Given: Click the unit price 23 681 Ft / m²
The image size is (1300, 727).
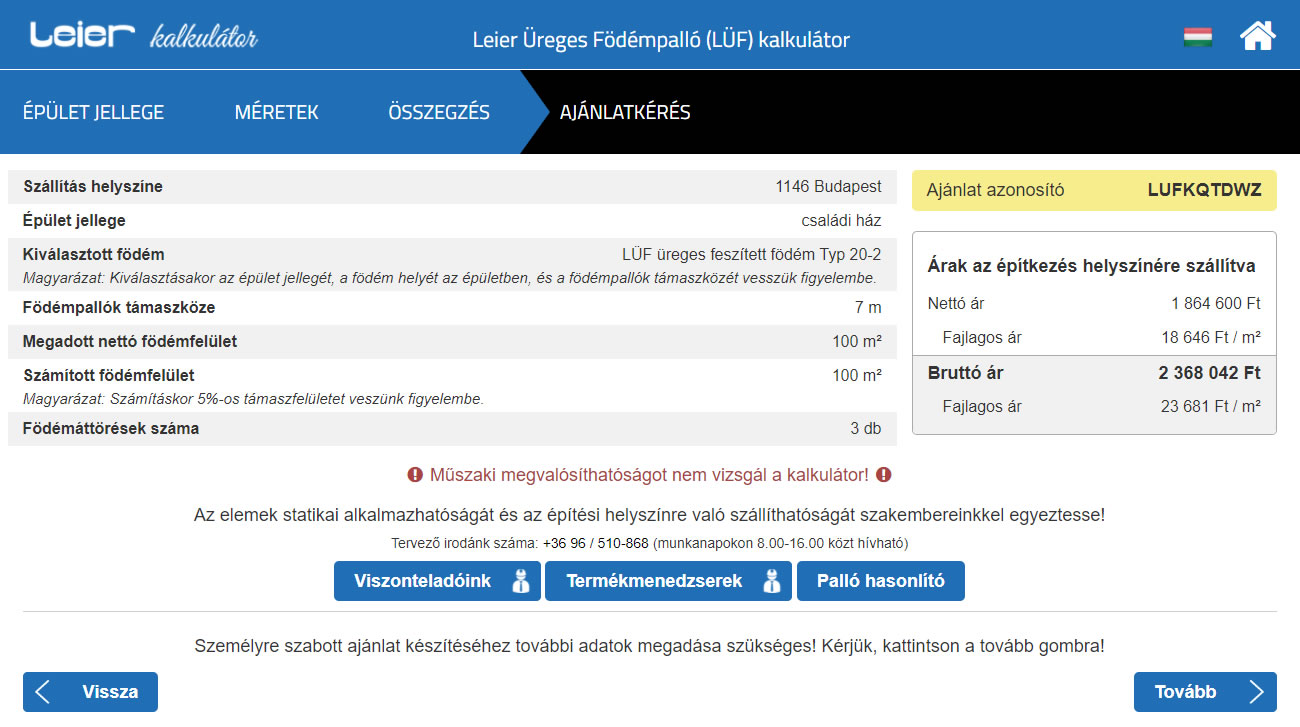Looking at the screenshot, I should (1211, 407).
